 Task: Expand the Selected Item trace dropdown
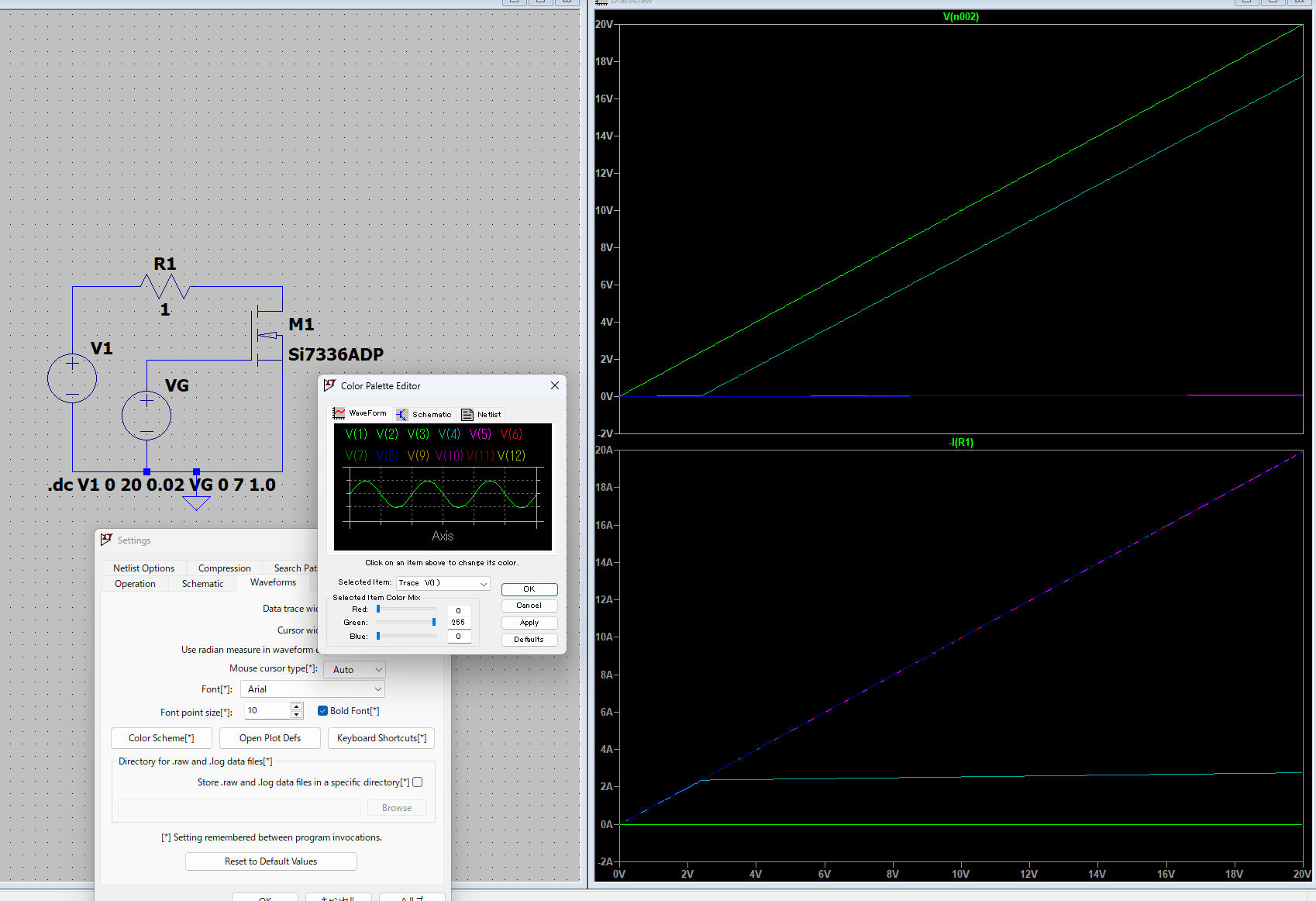(483, 583)
